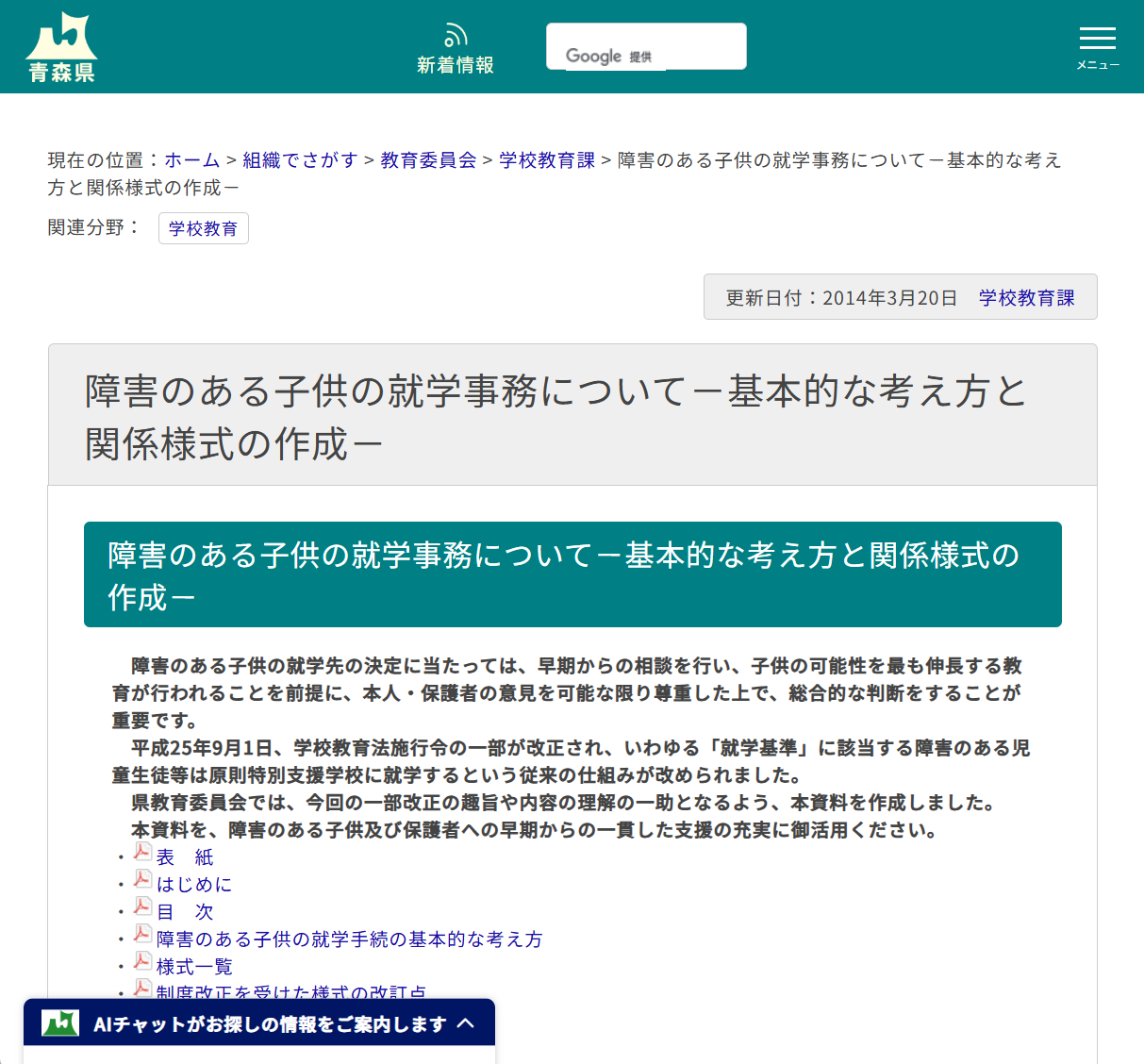
Task: Open the PDF icon beside はじめに
Action: pos(141,879)
